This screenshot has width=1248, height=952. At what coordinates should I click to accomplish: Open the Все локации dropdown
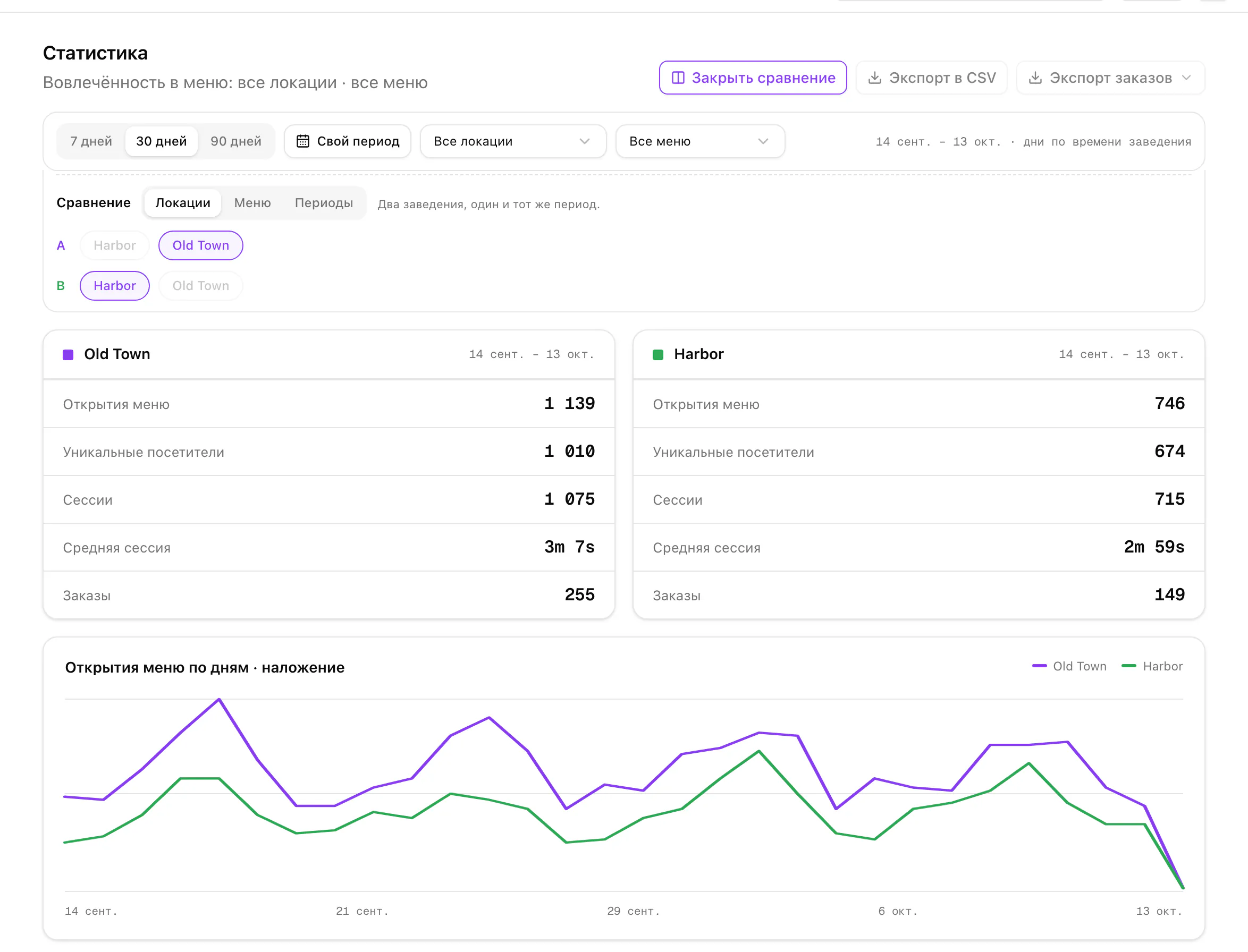point(512,141)
